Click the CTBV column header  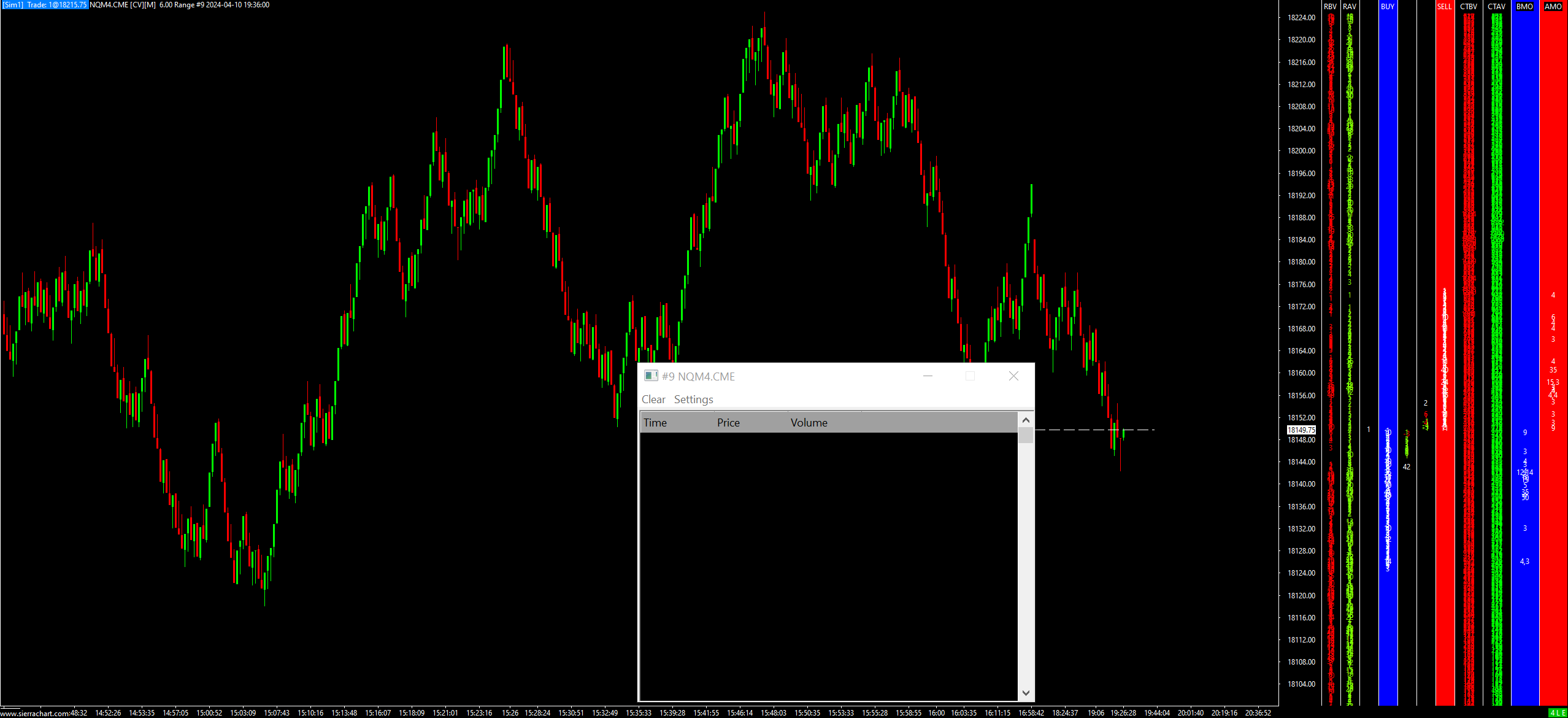tap(1469, 6)
